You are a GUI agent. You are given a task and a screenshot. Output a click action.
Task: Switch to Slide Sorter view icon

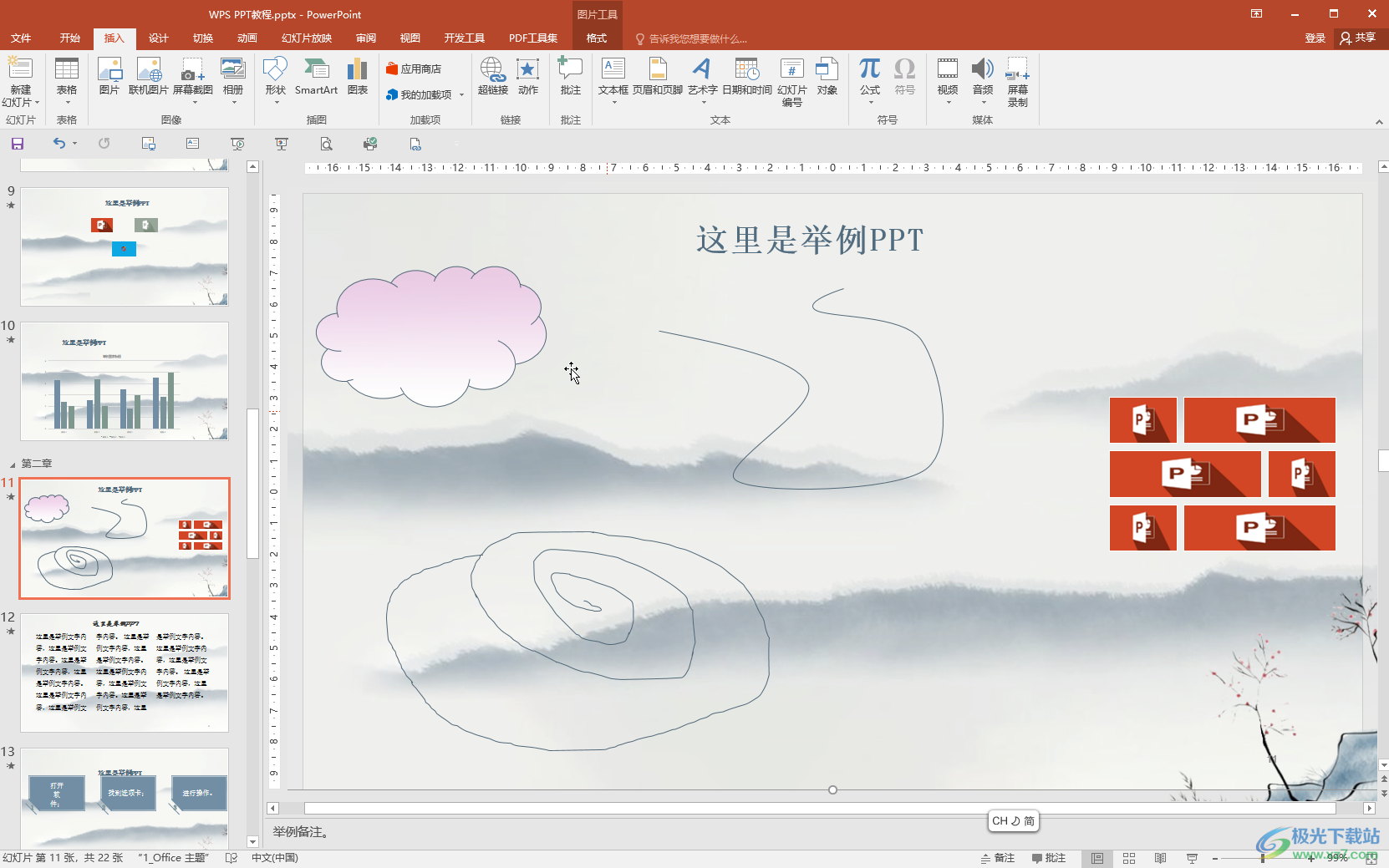1129,858
